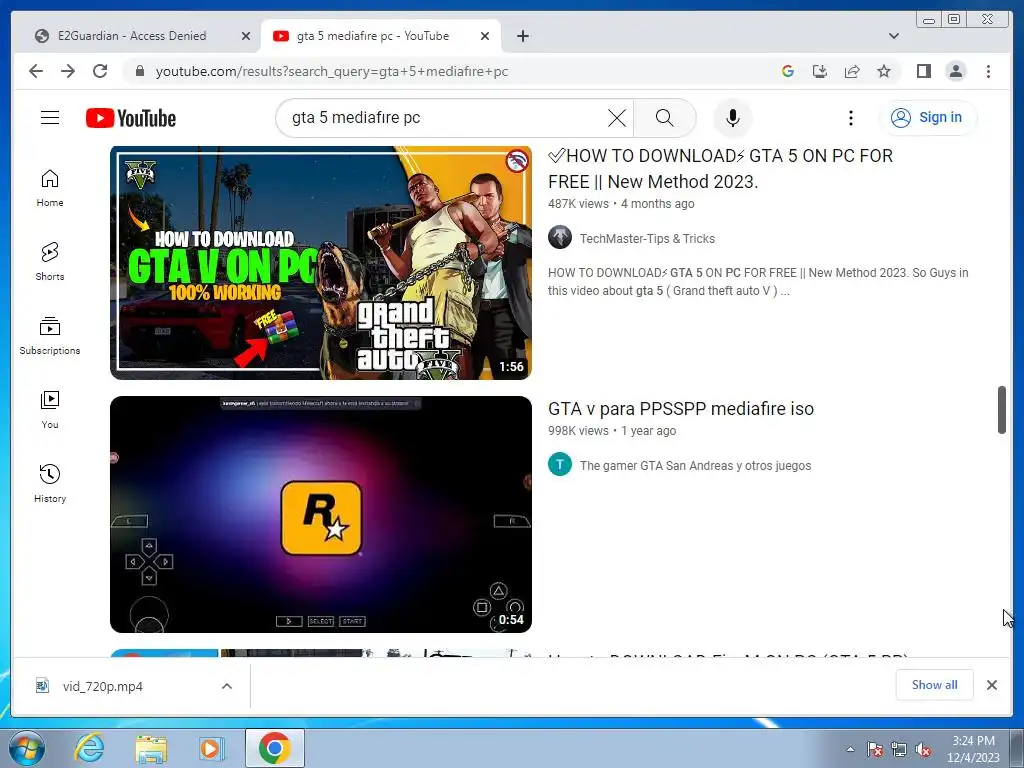This screenshot has width=1024, height=768.
Task: Open Chrome's three-dot customize menu
Action: point(988,71)
